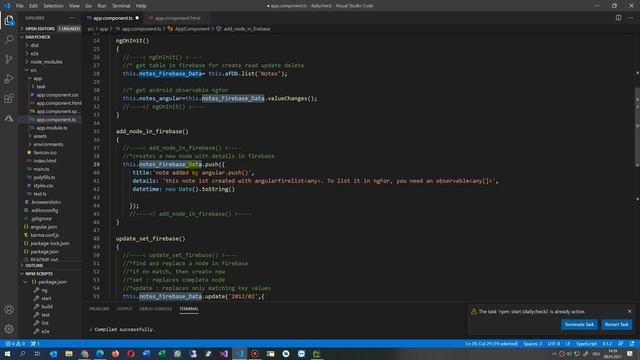Viewport: 640px width, 360px height.
Task: Expand the dist folder
Action: pyautogui.click(x=34, y=45)
